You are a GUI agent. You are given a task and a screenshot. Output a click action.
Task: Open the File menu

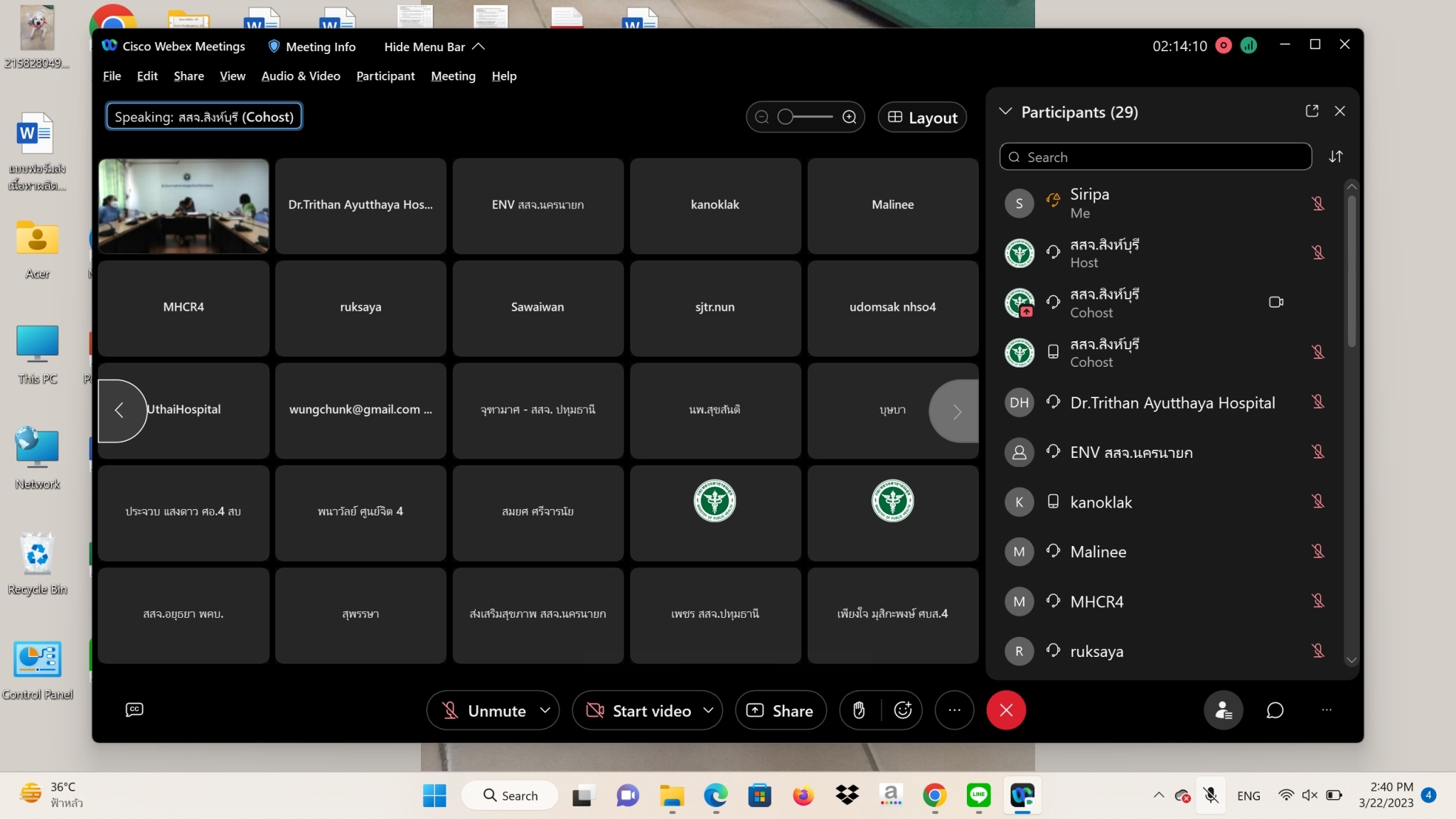(x=112, y=76)
